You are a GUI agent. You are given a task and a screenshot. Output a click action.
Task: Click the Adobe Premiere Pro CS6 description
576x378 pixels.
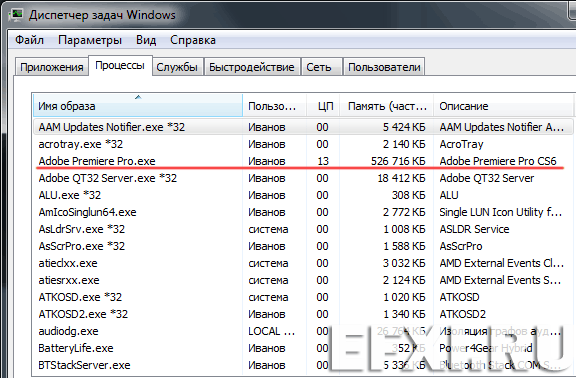[x=498, y=161]
